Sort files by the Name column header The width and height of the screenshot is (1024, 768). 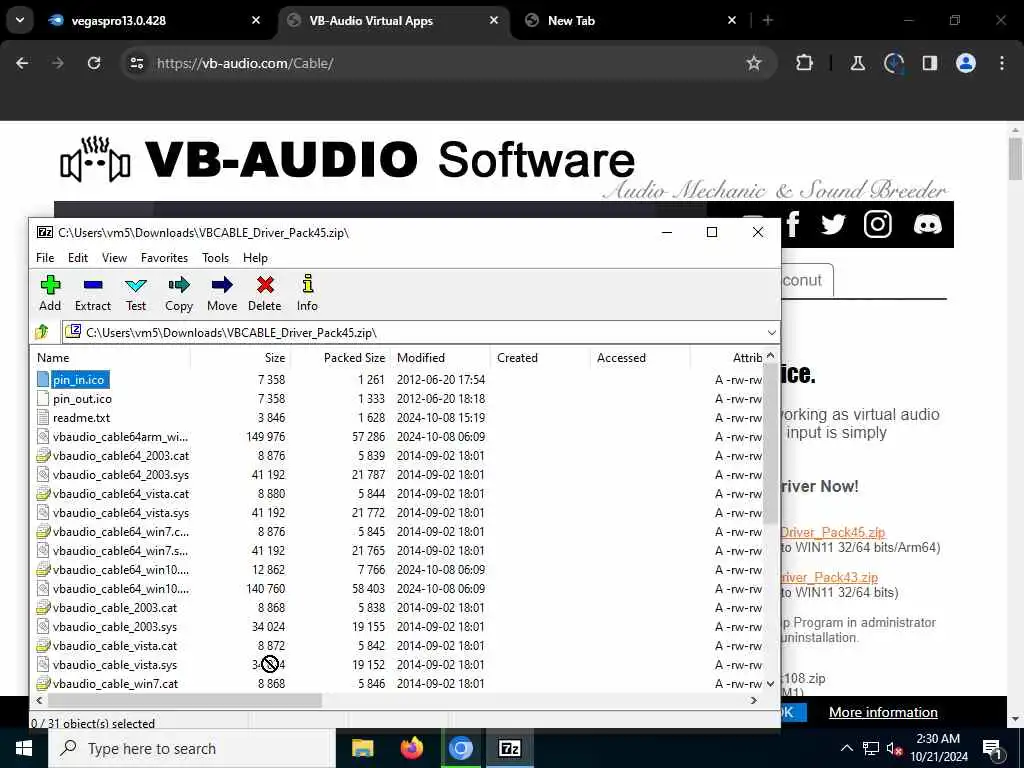(111, 358)
